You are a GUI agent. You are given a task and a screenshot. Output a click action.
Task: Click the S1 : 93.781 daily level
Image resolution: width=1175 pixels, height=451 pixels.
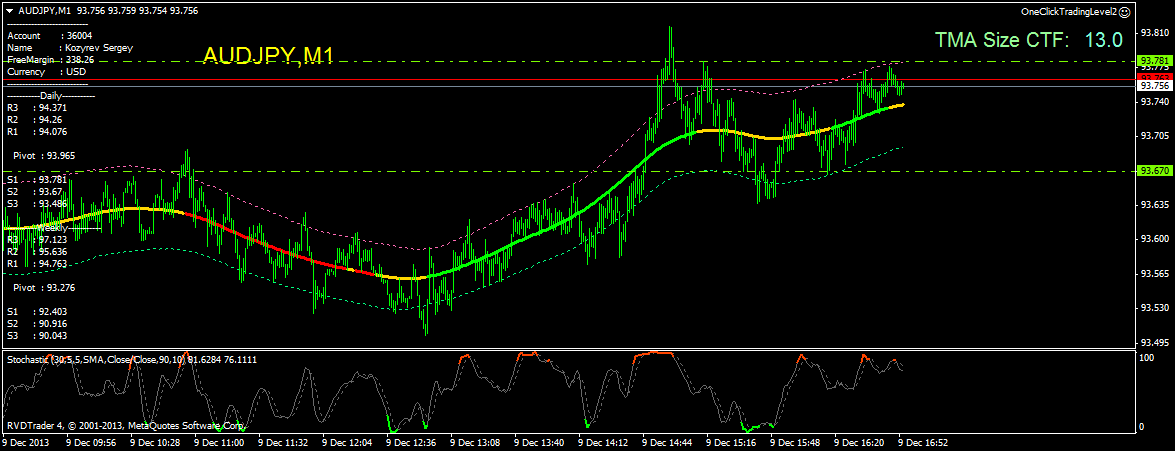click(x=37, y=180)
